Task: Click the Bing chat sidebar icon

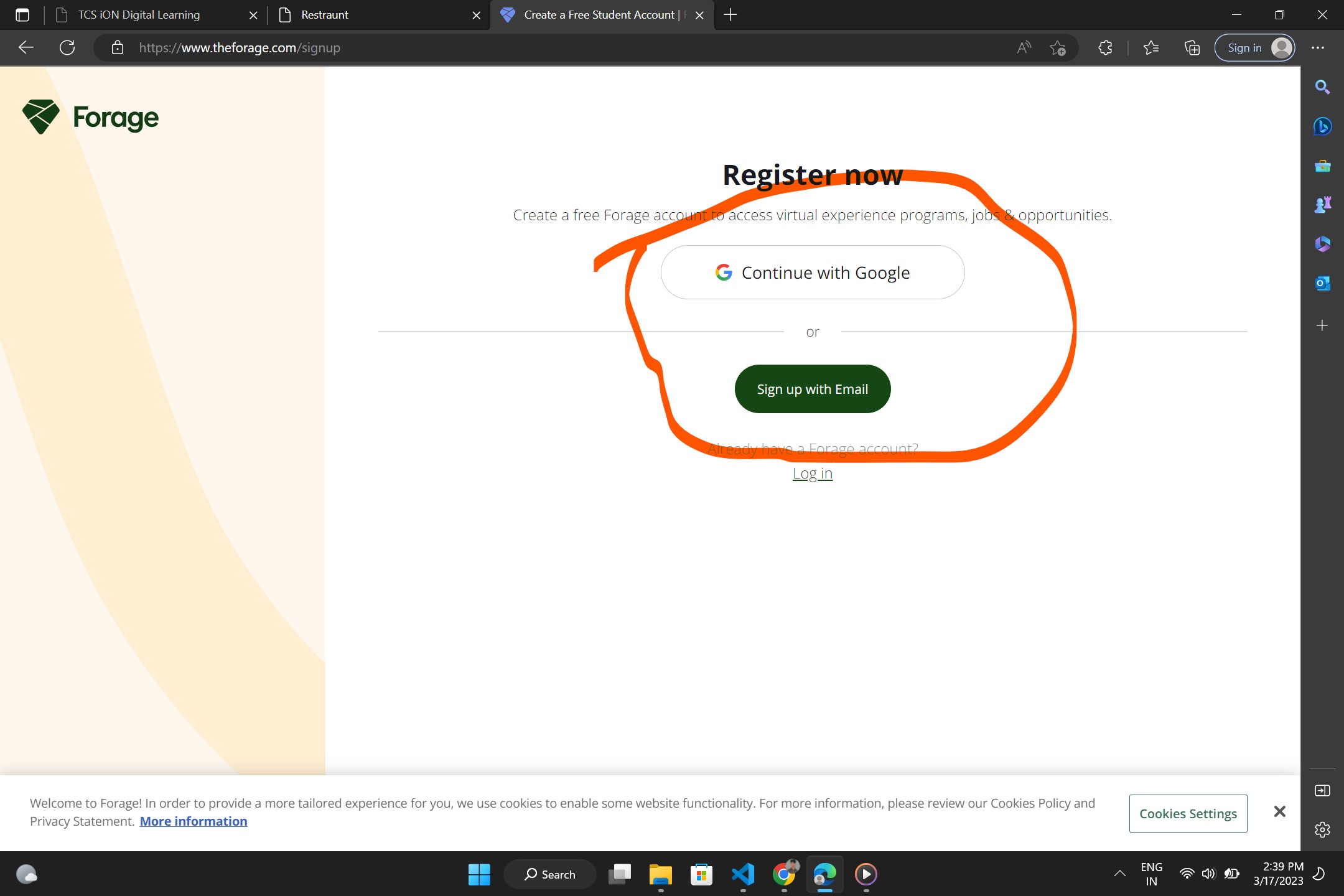Action: 1322,126
